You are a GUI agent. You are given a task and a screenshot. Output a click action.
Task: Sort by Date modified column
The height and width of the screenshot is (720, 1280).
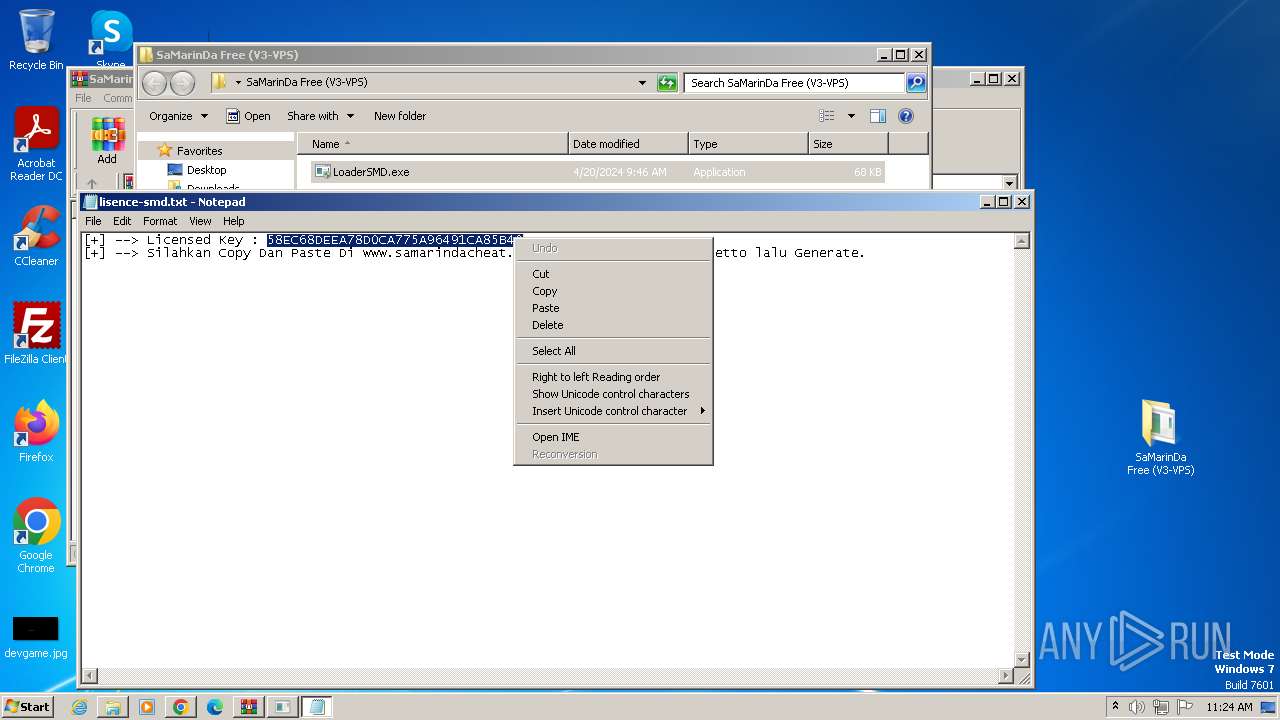628,144
